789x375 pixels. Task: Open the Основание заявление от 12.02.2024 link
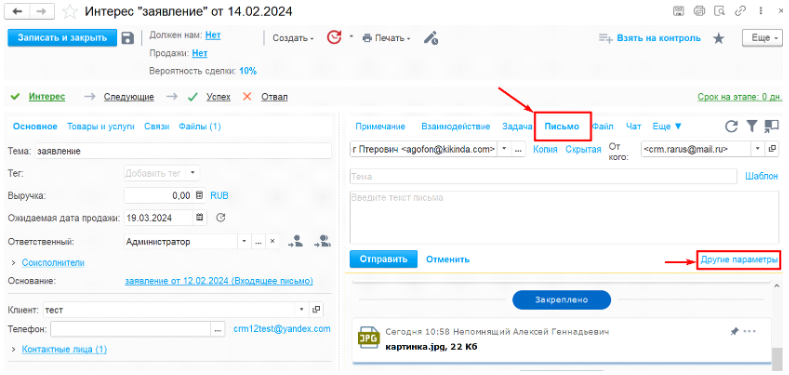tap(219, 280)
